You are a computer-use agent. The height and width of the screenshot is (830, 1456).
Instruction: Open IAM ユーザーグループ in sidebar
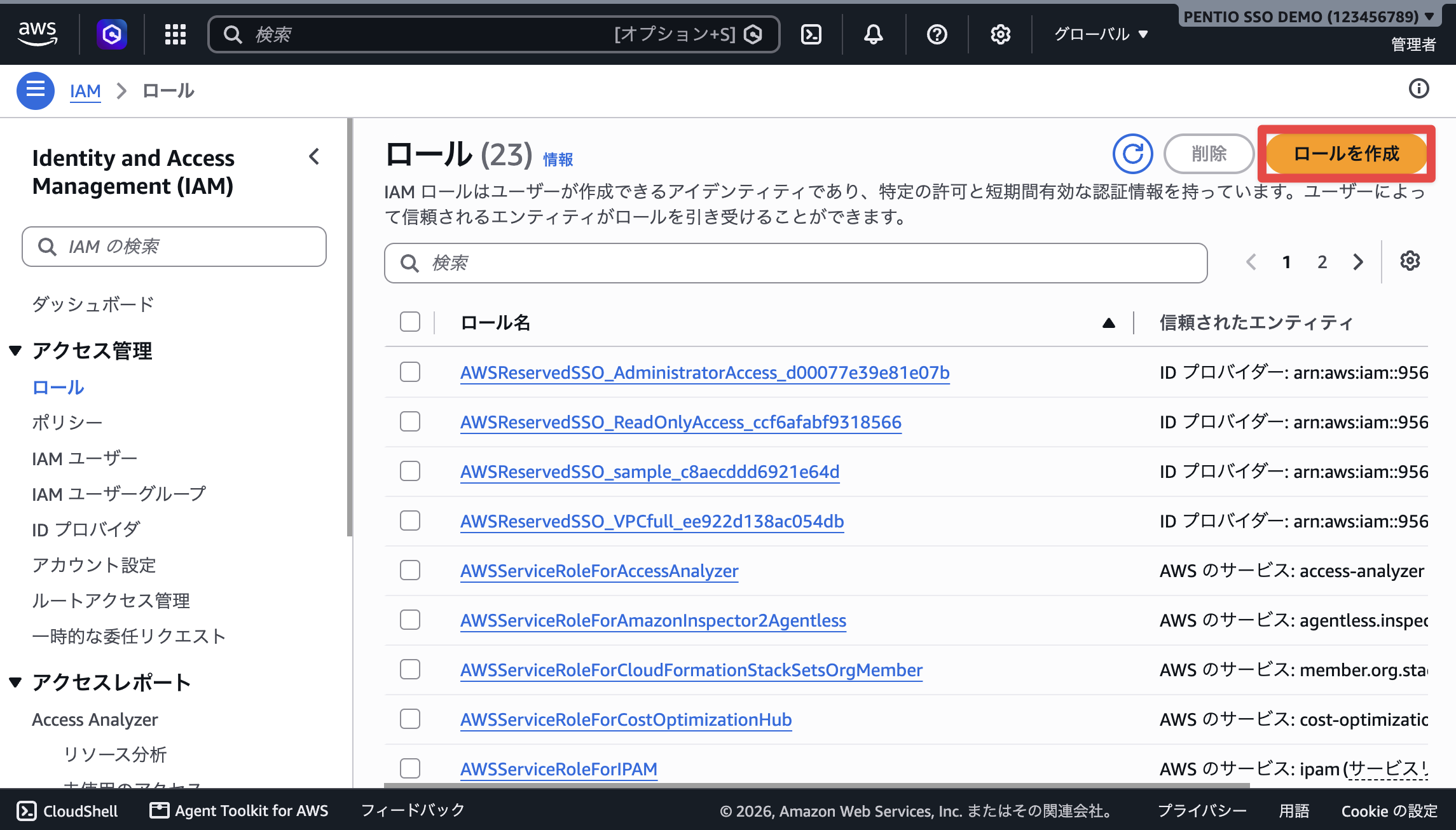(x=119, y=494)
